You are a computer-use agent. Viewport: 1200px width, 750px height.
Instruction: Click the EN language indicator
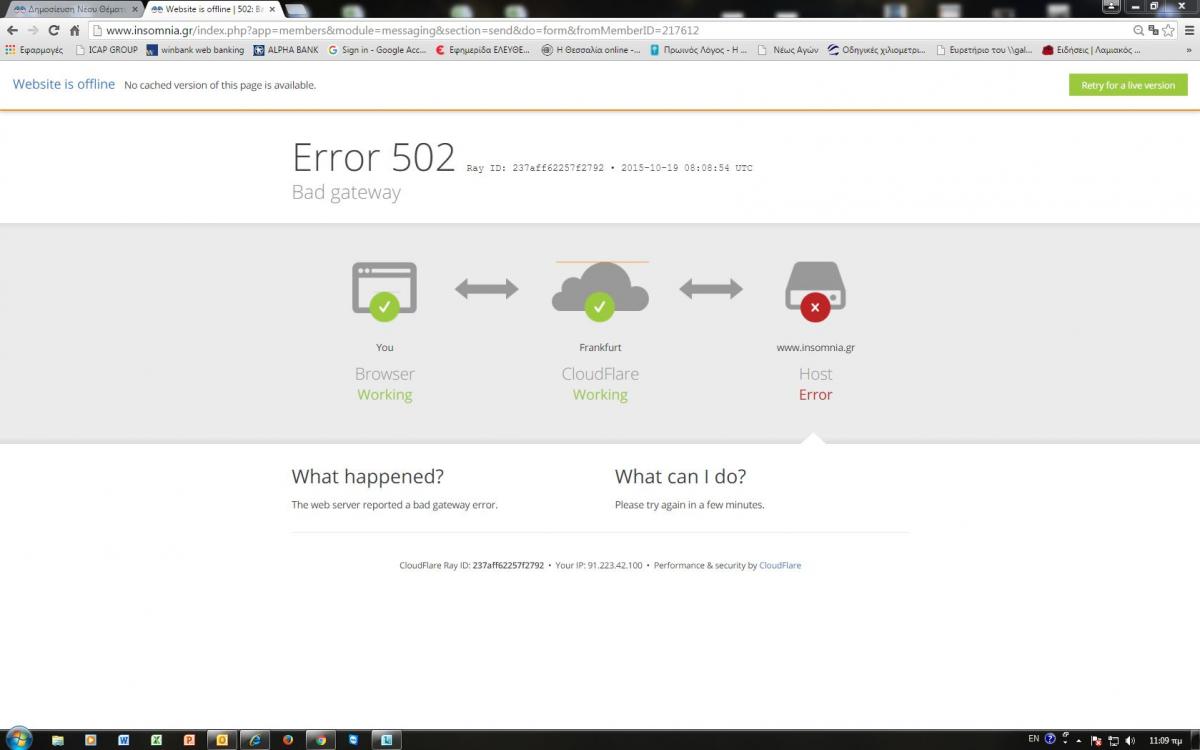[x=1034, y=739]
